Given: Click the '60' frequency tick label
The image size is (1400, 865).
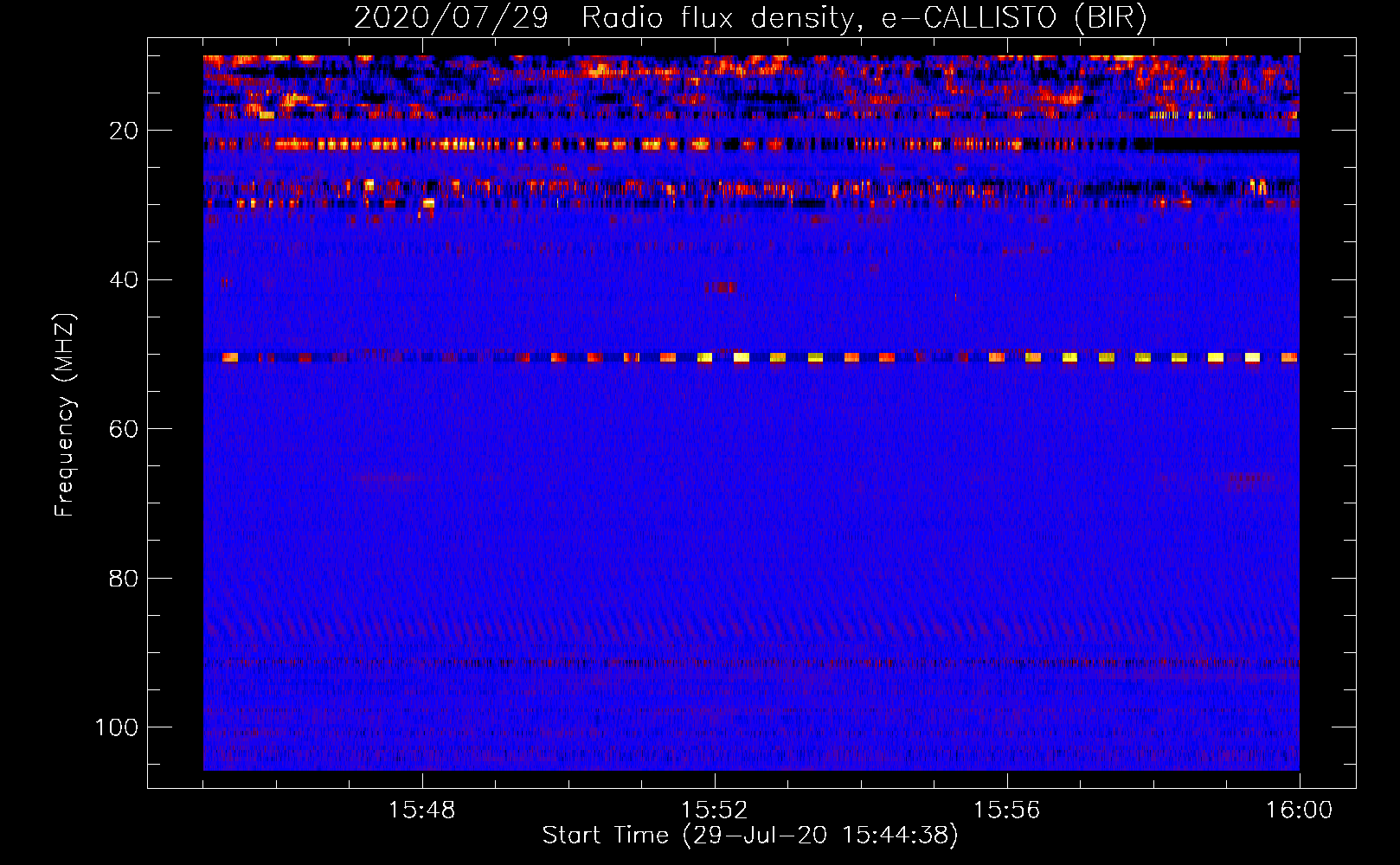Looking at the screenshot, I should (124, 429).
